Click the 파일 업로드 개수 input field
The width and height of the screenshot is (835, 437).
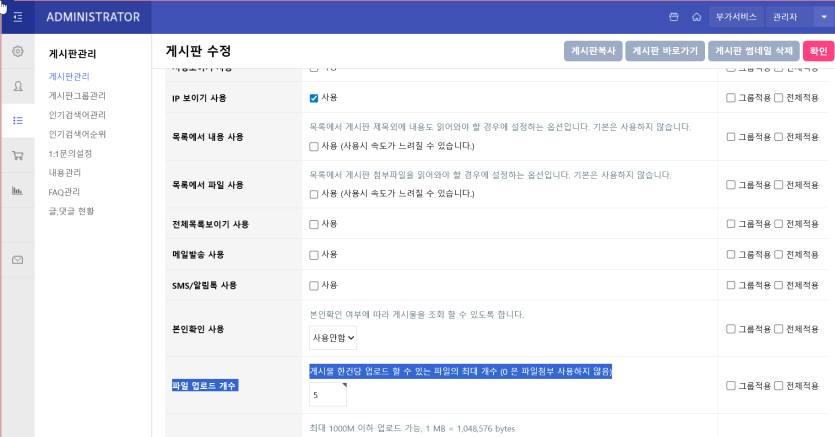(328, 394)
